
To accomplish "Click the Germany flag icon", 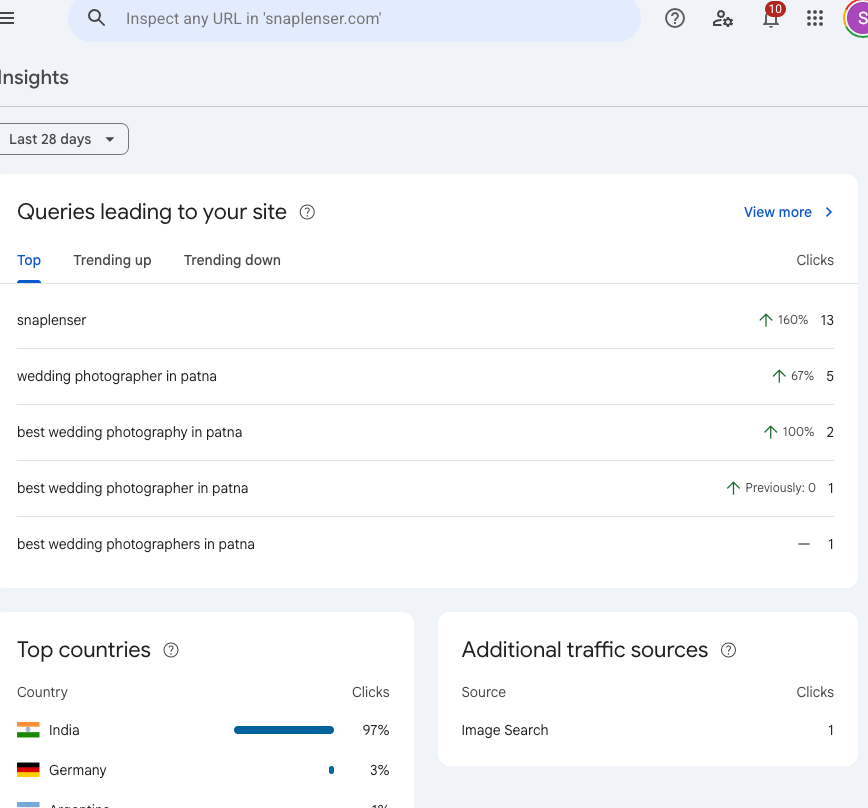I will click(x=28, y=770).
